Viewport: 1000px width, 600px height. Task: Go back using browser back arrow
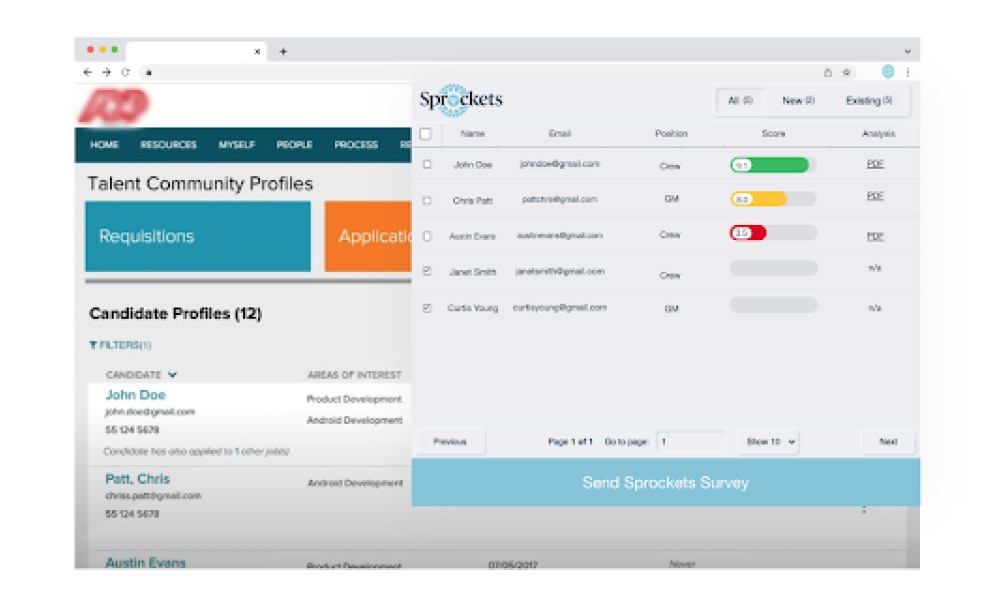[x=87, y=73]
